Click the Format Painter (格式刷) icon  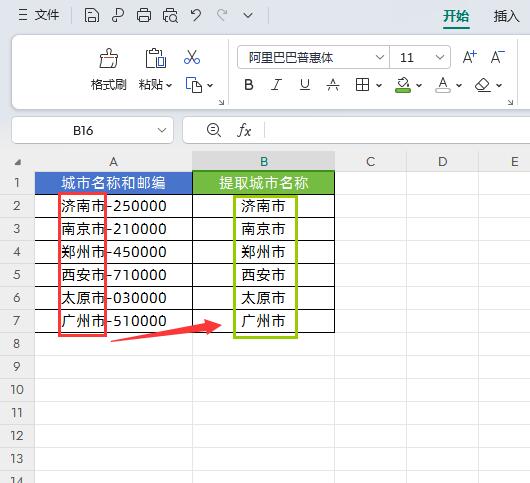pyautogui.click(x=109, y=58)
